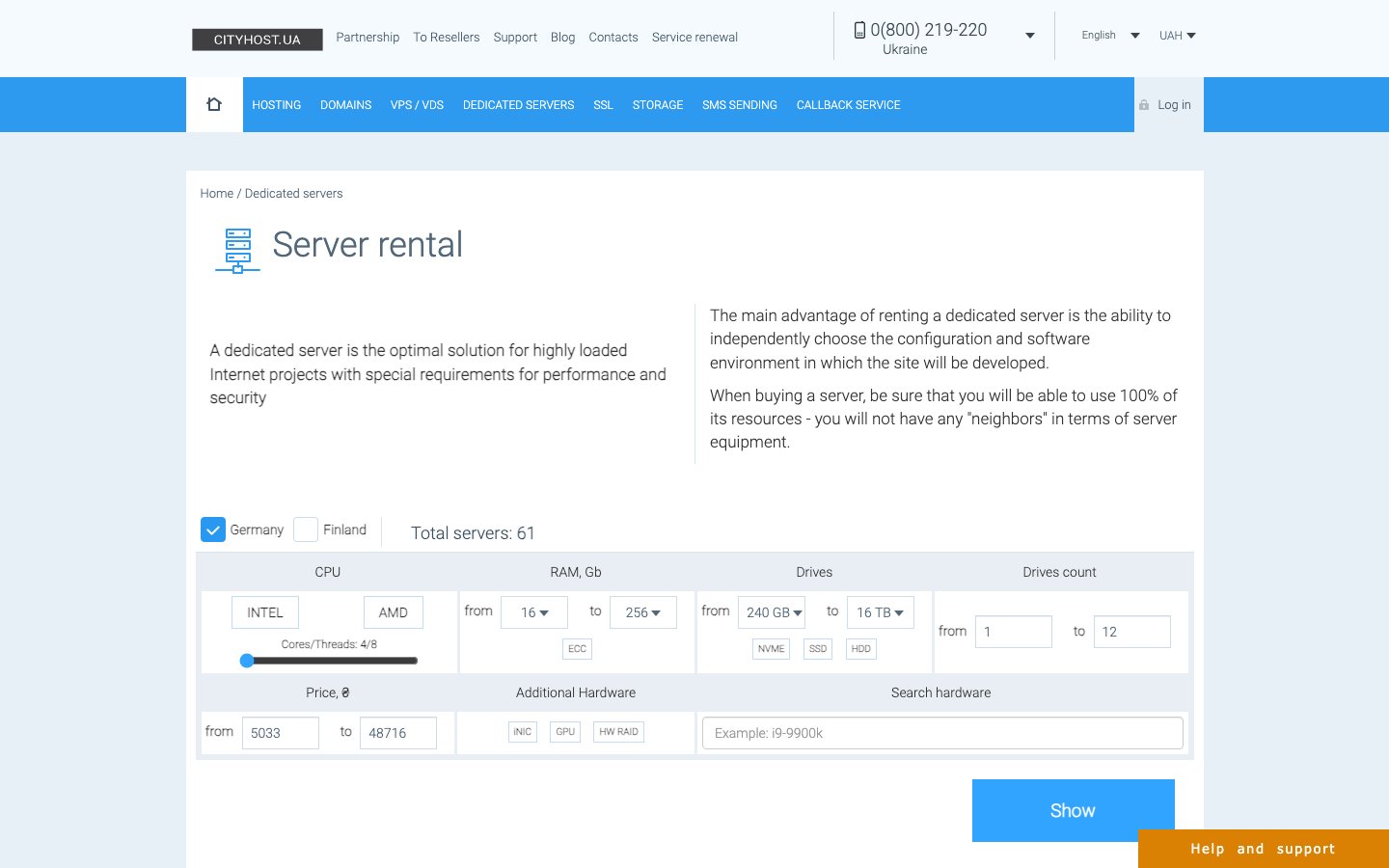The width and height of the screenshot is (1389, 868).
Task: Toggle the HDD drive filter
Action: coord(861,649)
